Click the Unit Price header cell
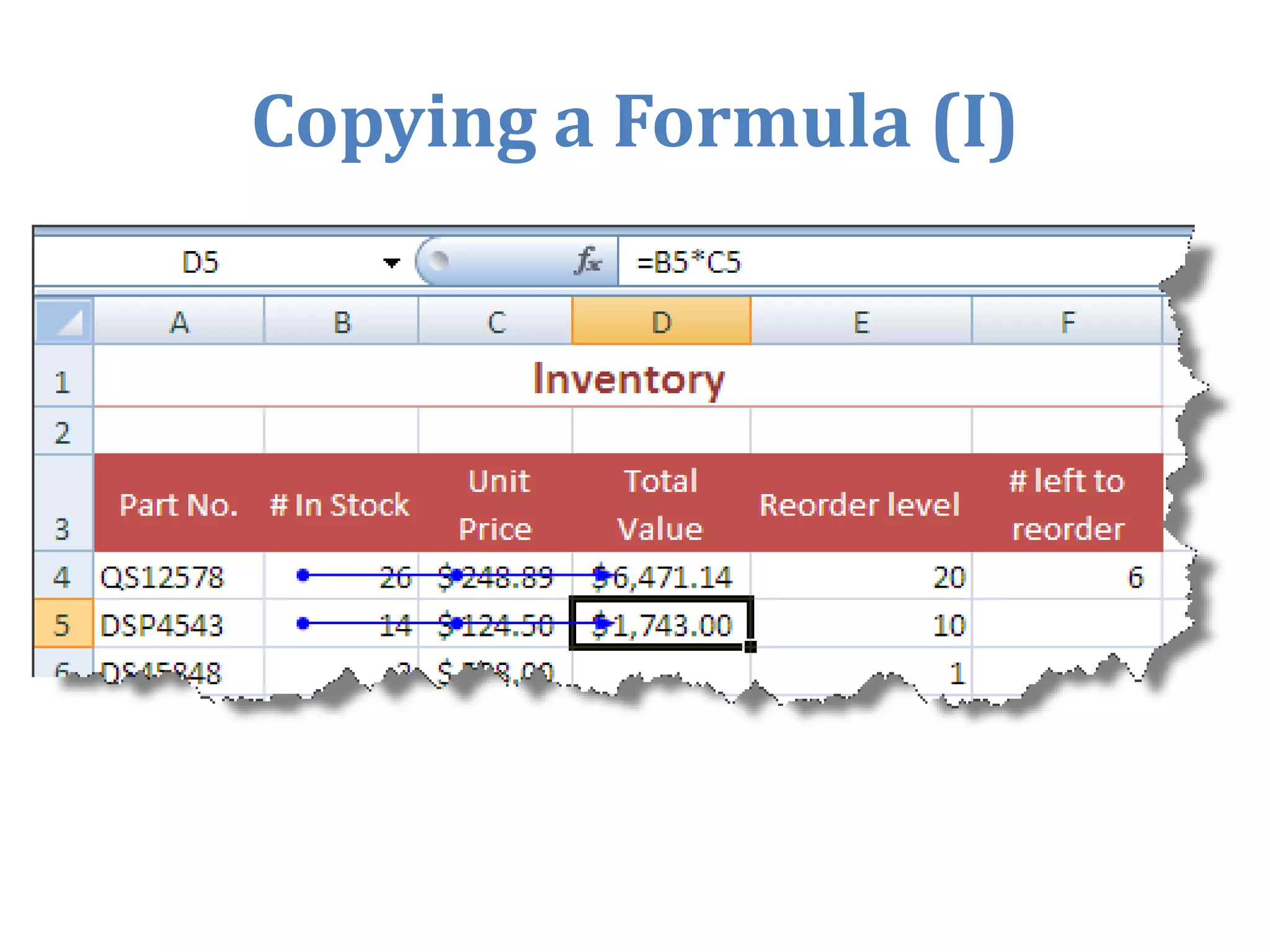The image size is (1270, 952). point(495,503)
